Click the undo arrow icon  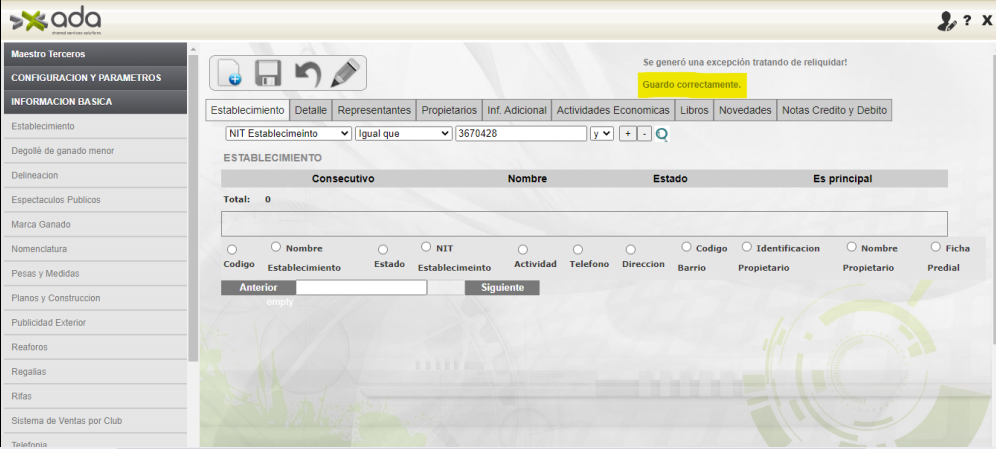coord(307,74)
